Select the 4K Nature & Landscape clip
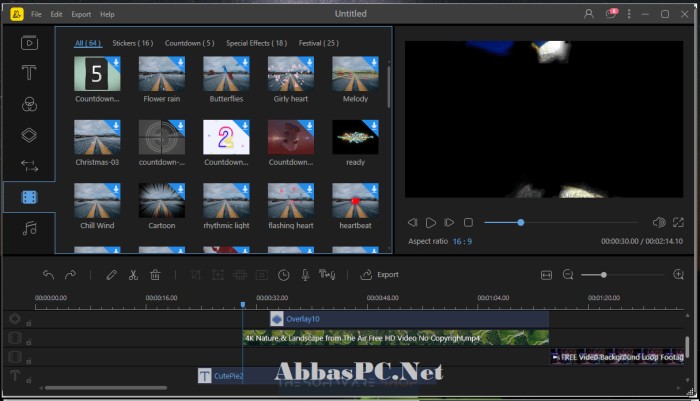The image size is (700, 401). (396, 338)
